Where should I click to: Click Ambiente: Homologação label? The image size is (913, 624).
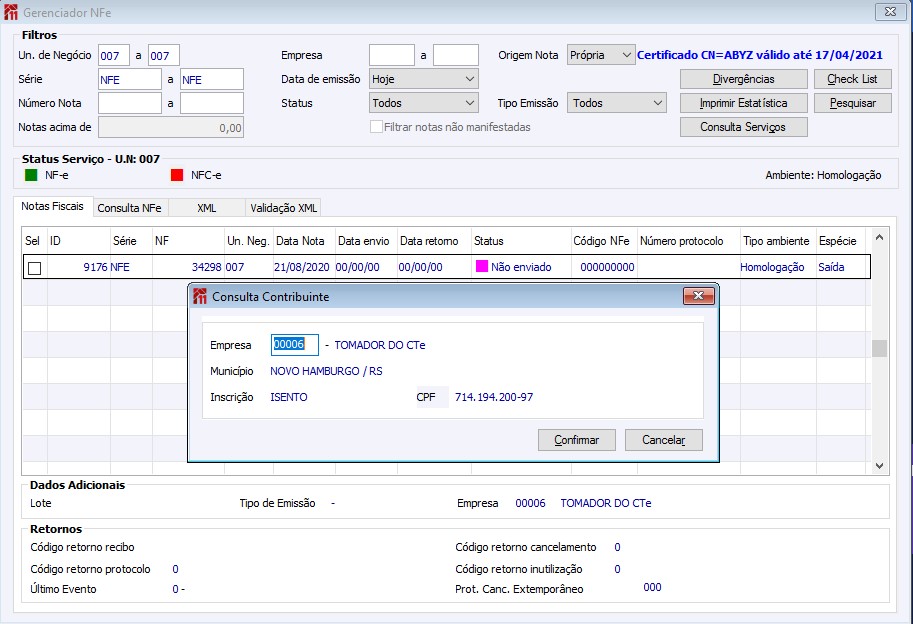[823, 175]
